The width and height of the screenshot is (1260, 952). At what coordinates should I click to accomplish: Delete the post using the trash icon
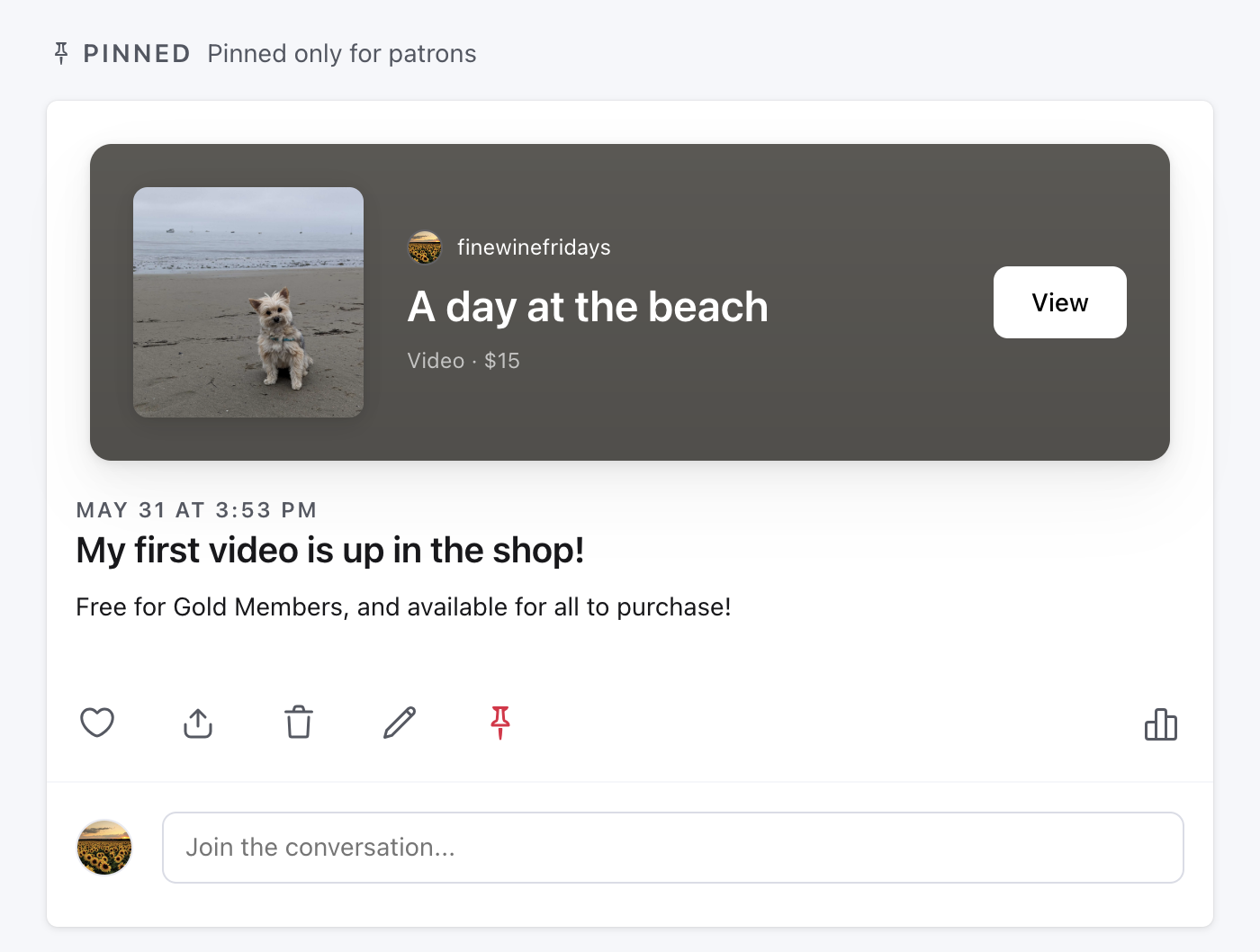[x=299, y=723]
